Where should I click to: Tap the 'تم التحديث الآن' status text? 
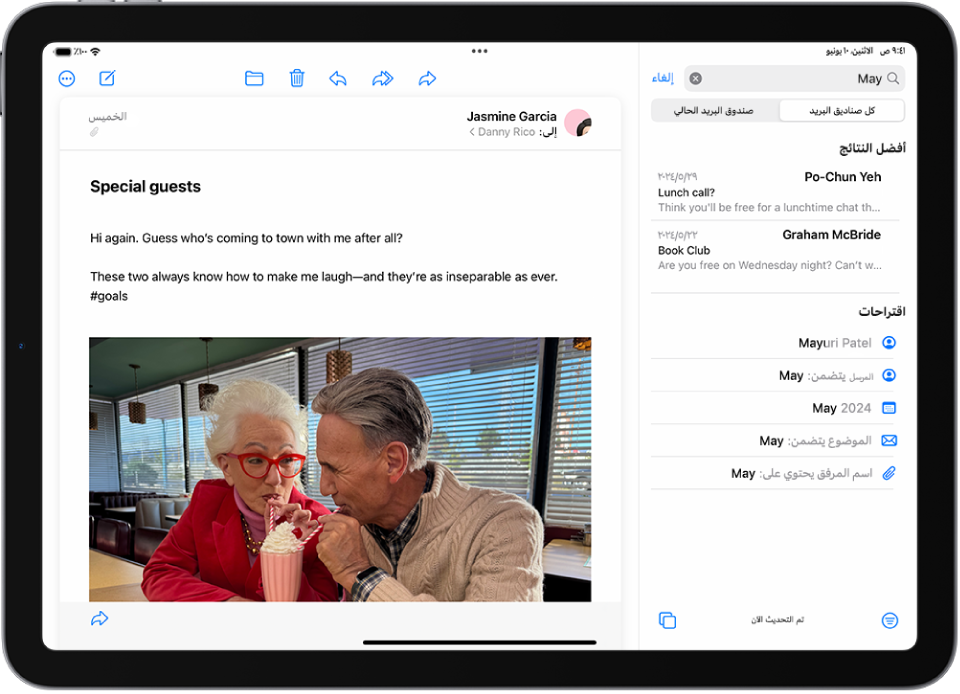tap(778, 620)
